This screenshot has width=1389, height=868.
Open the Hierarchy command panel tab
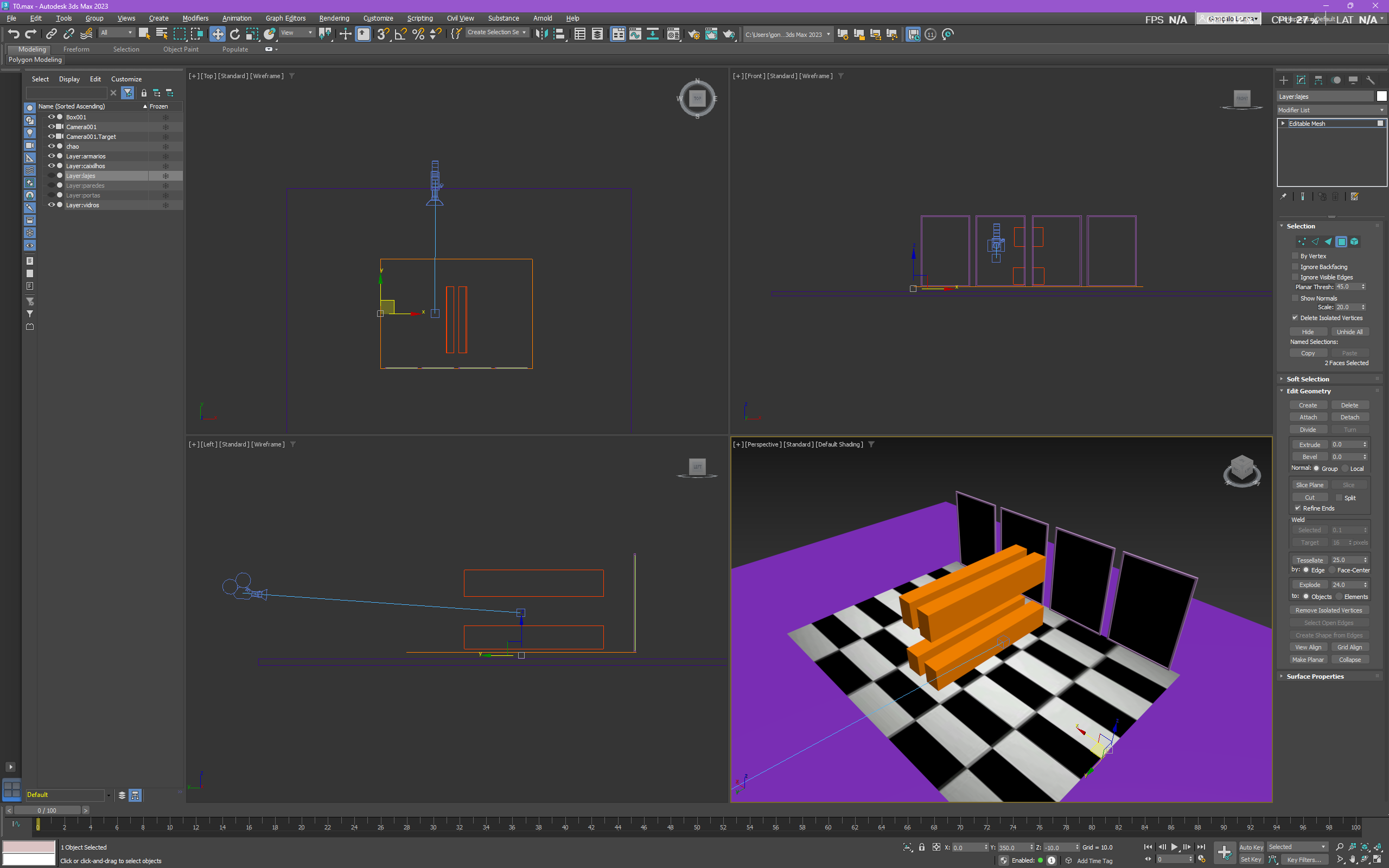coord(1318,80)
